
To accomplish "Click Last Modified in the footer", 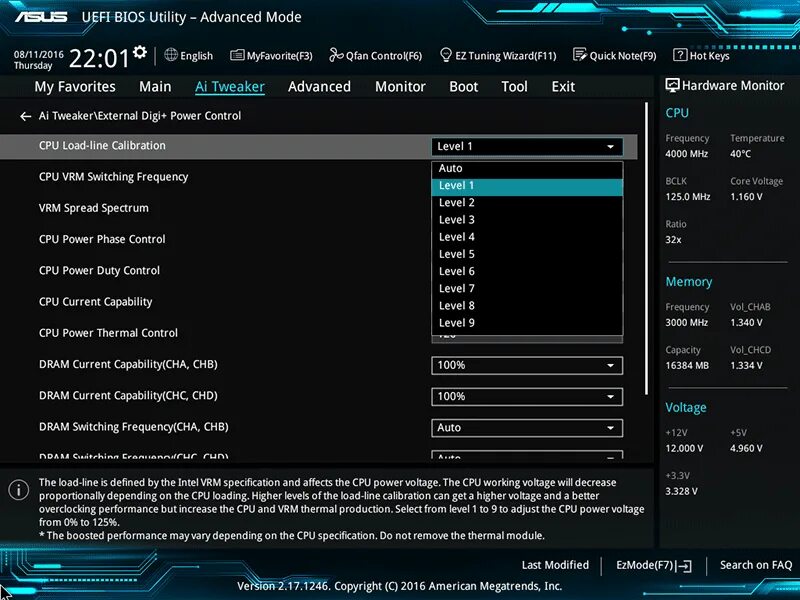I will point(555,565).
